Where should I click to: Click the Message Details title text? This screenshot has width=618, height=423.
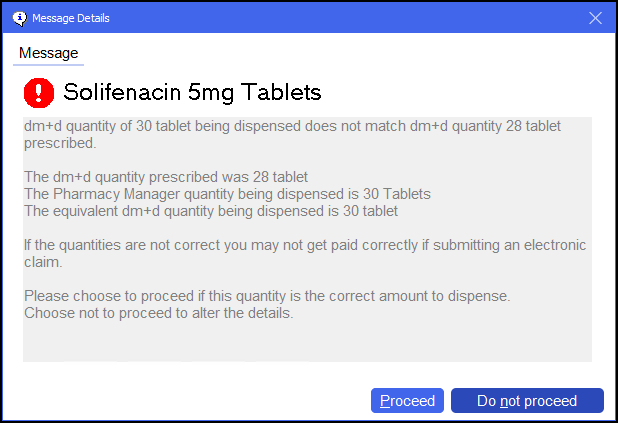[71, 18]
